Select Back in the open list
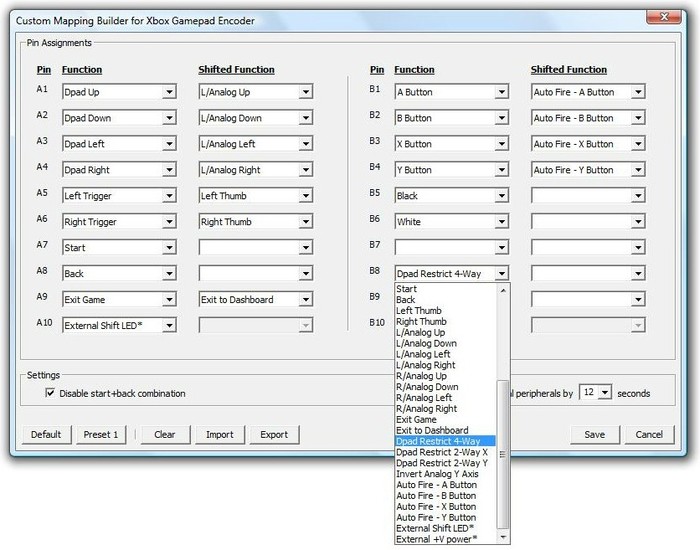The height and width of the screenshot is (550, 700). [446, 300]
